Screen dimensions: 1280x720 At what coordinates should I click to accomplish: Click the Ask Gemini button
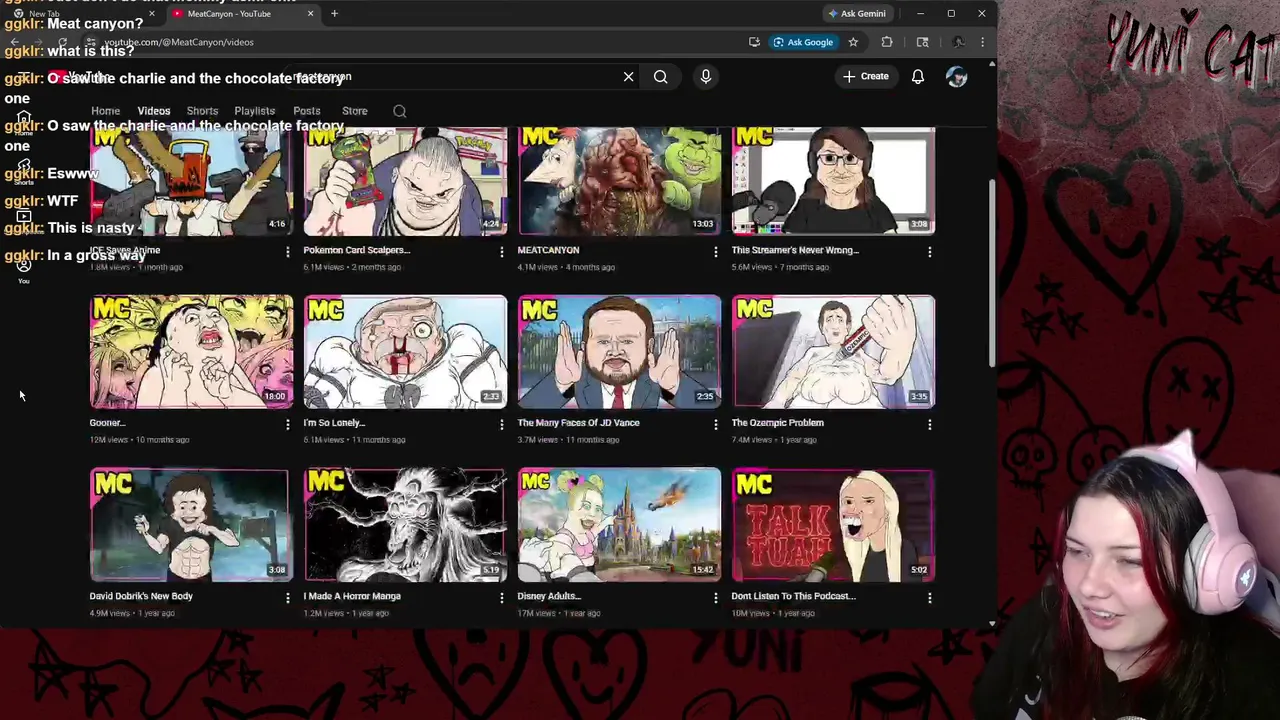(857, 13)
